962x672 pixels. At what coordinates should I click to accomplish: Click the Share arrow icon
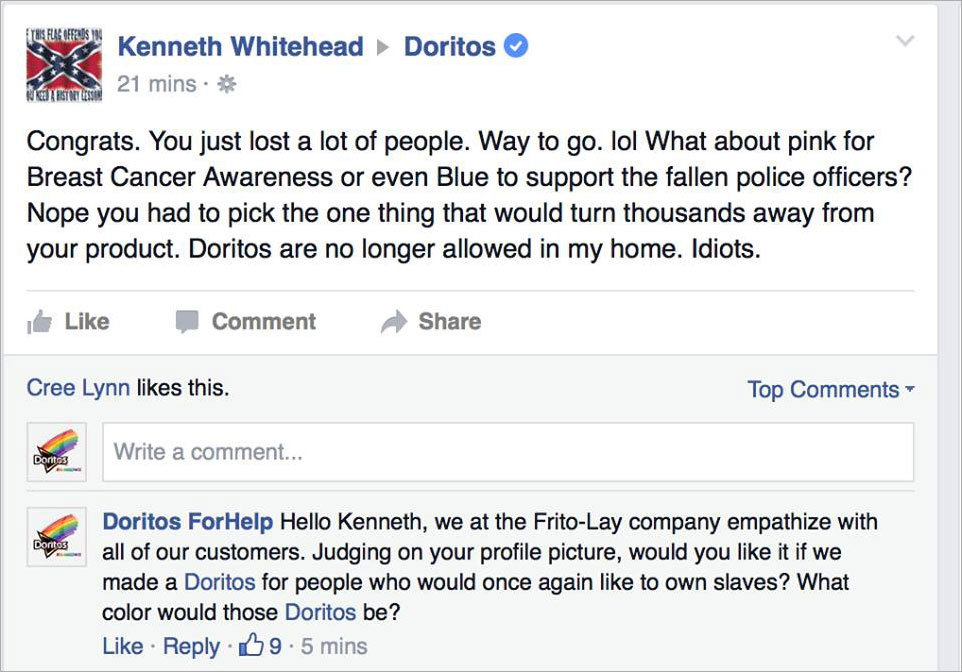(395, 321)
